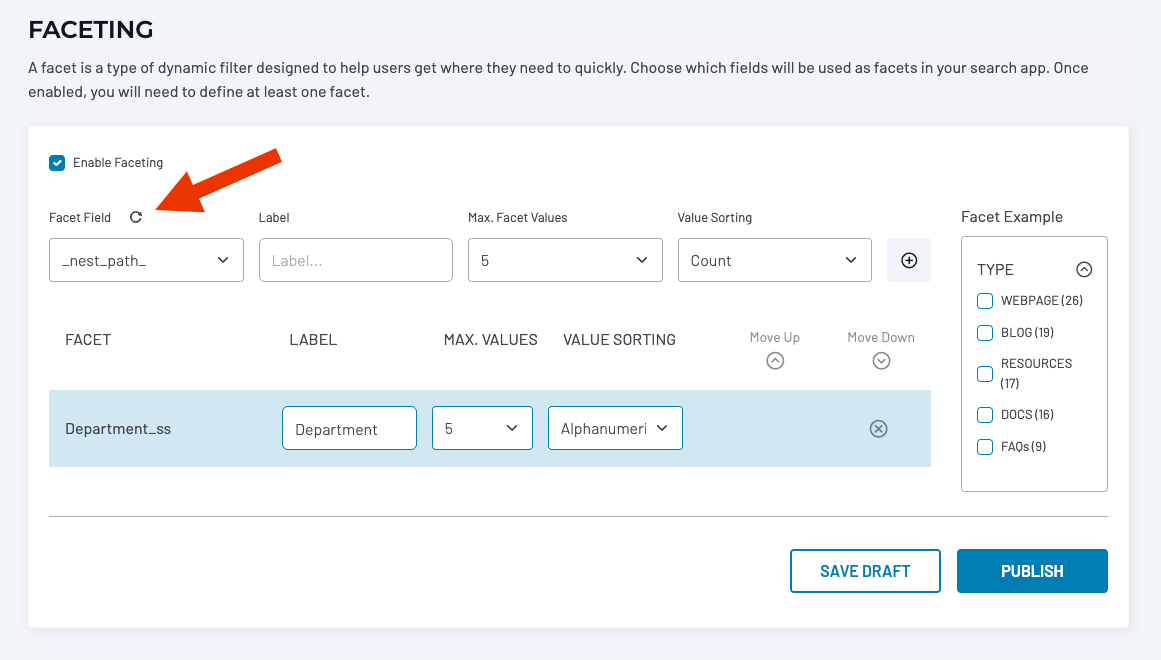Image resolution: width=1161 pixels, height=660 pixels.
Task: Check the WEBPAGE (26) checkbox
Action: 985,301
